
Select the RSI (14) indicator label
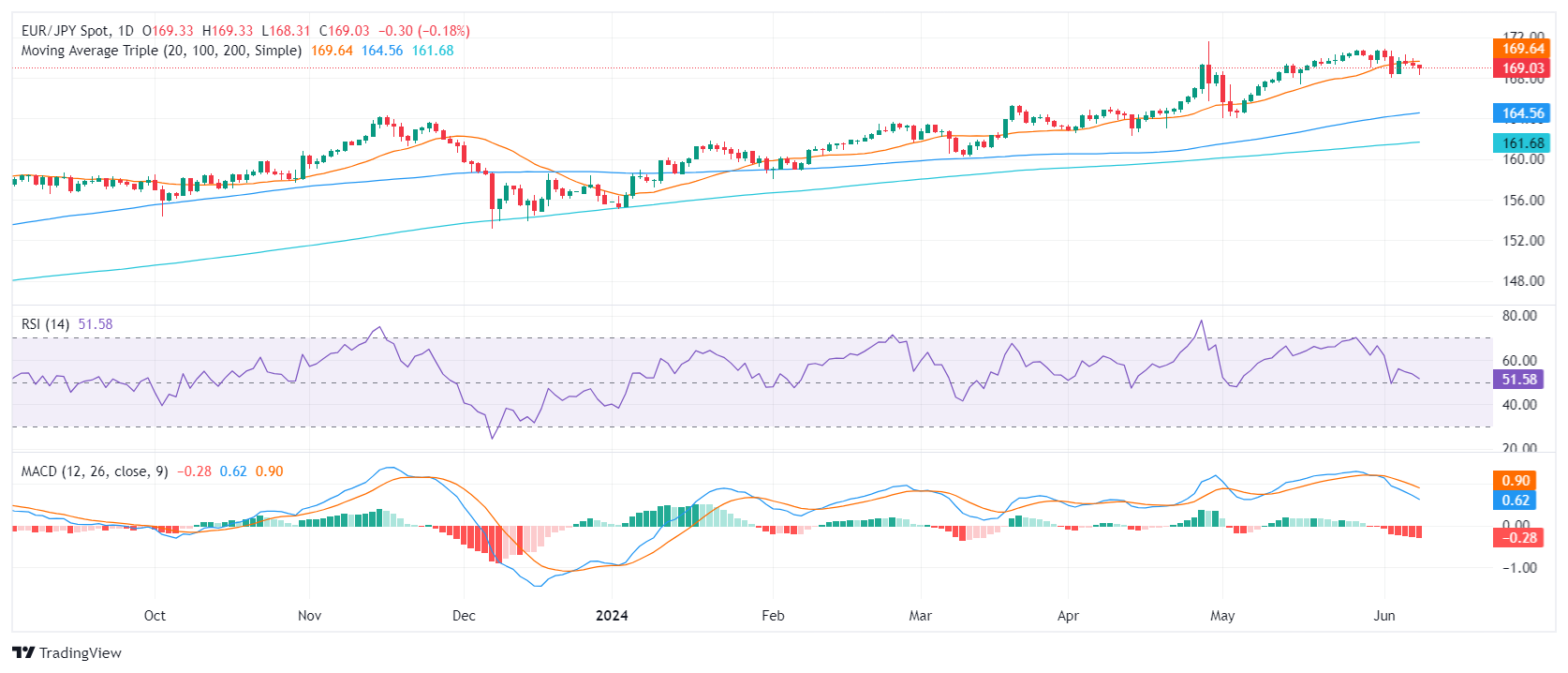[45, 324]
